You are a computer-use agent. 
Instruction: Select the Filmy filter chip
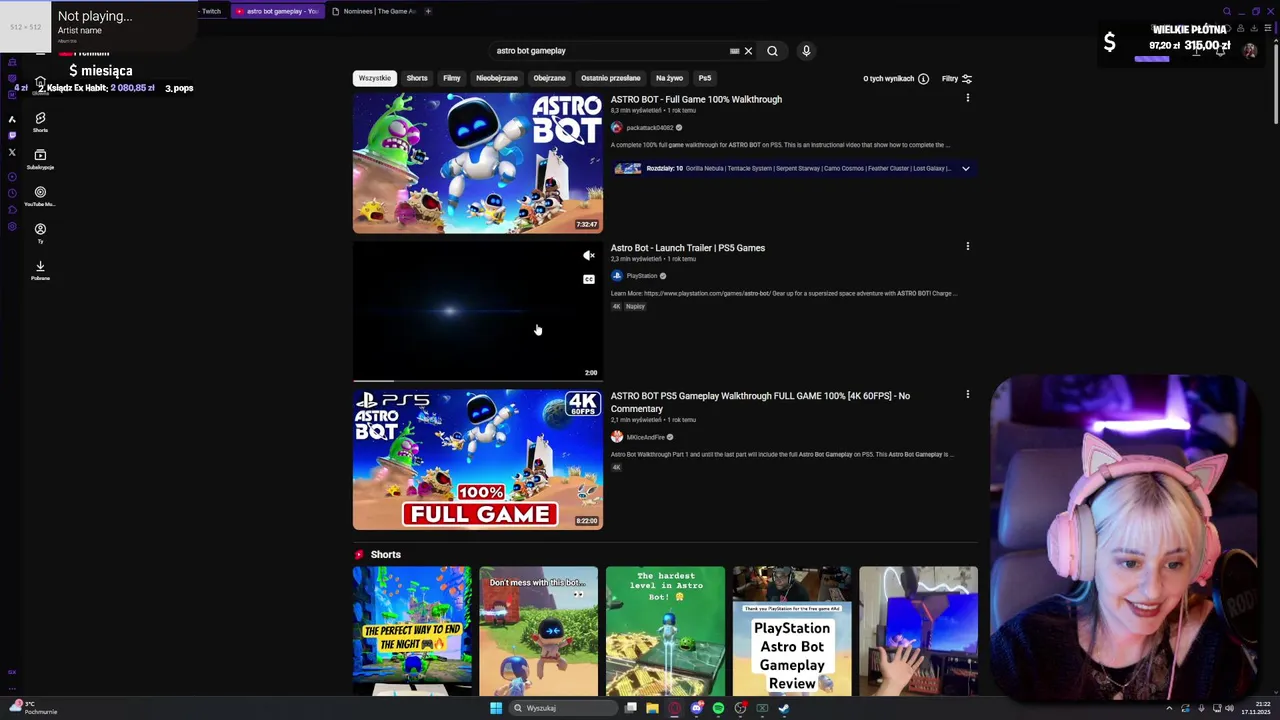click(452, 78)
